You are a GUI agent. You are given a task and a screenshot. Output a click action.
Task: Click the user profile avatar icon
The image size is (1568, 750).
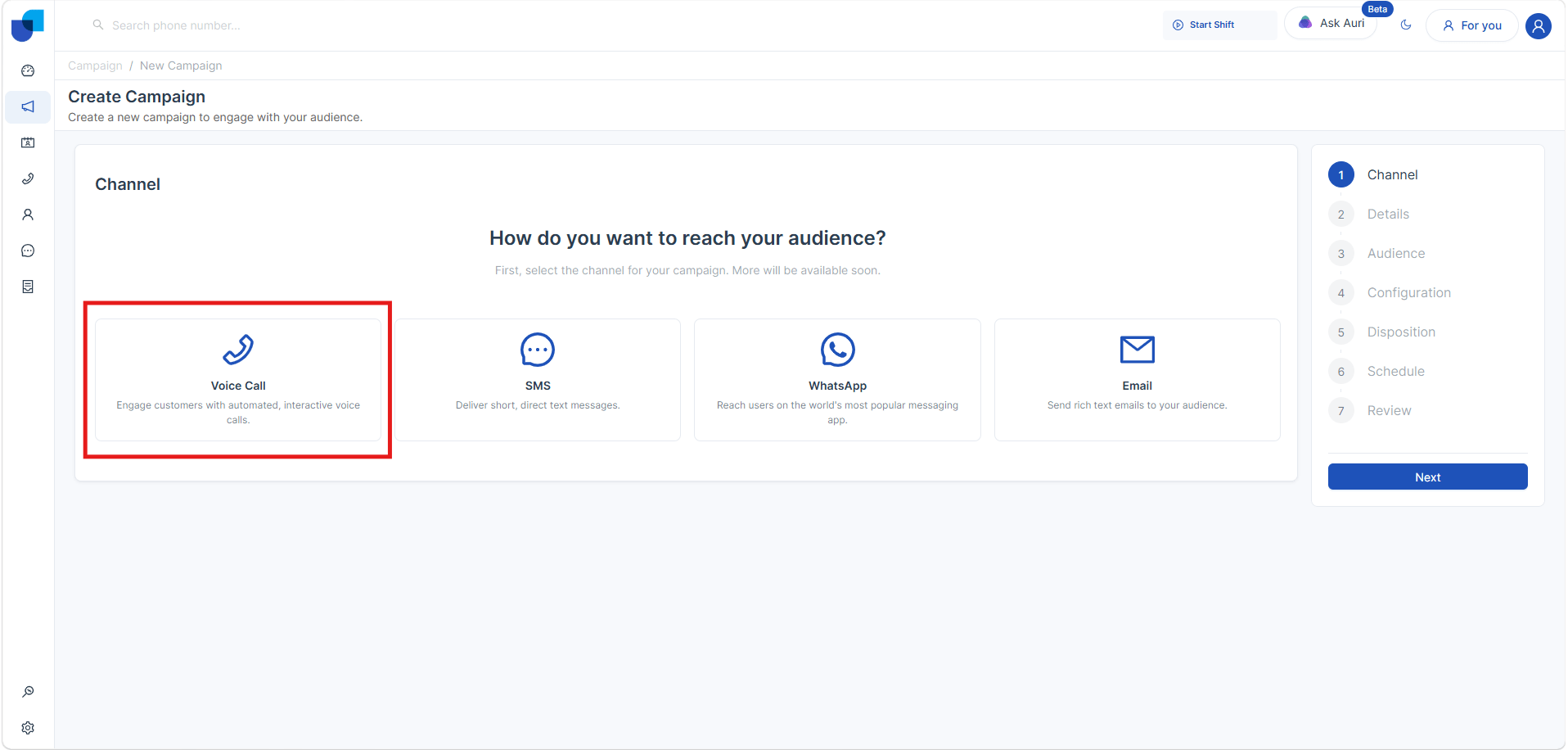[1538, 25]
